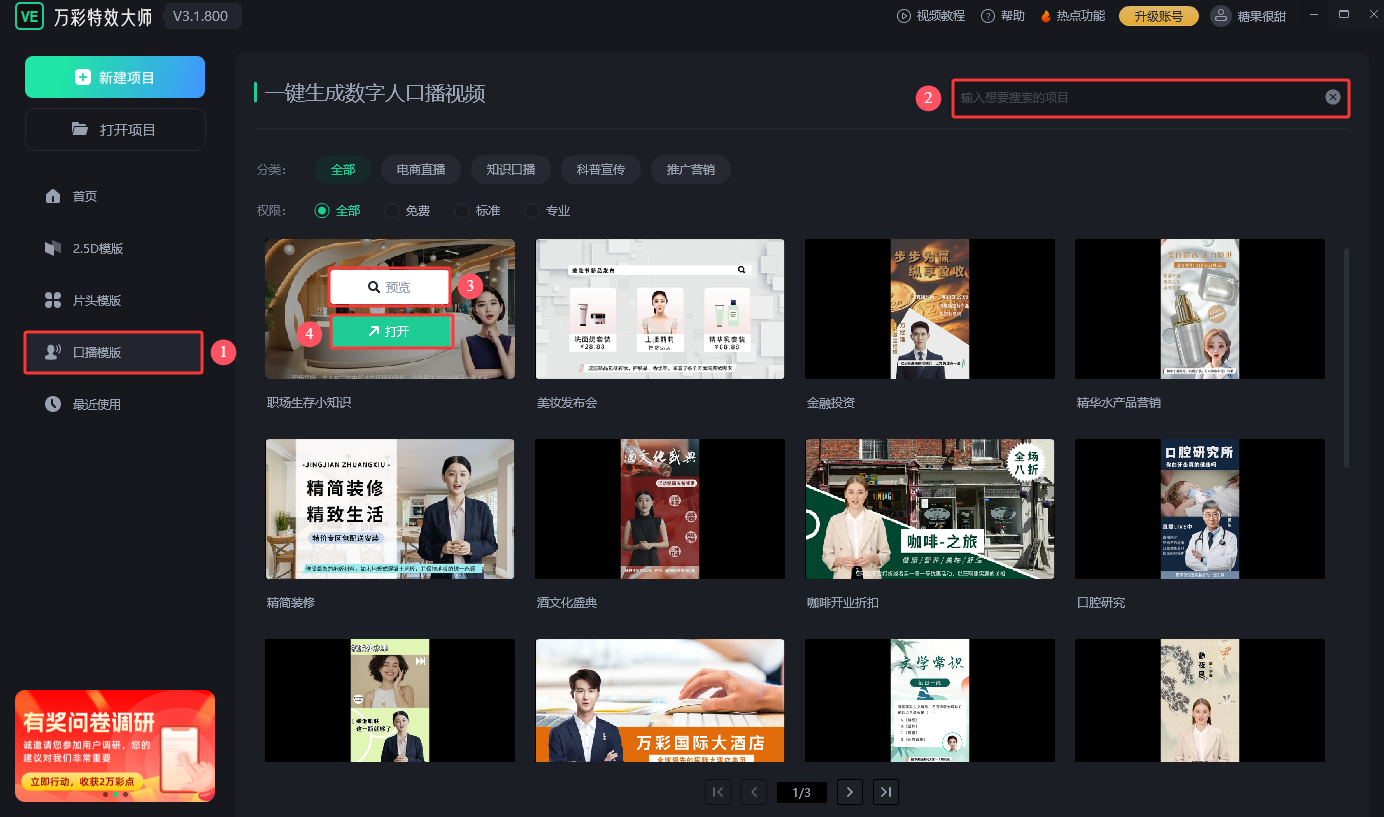Filter templates by 知识口播 category

tap(510, 170)
